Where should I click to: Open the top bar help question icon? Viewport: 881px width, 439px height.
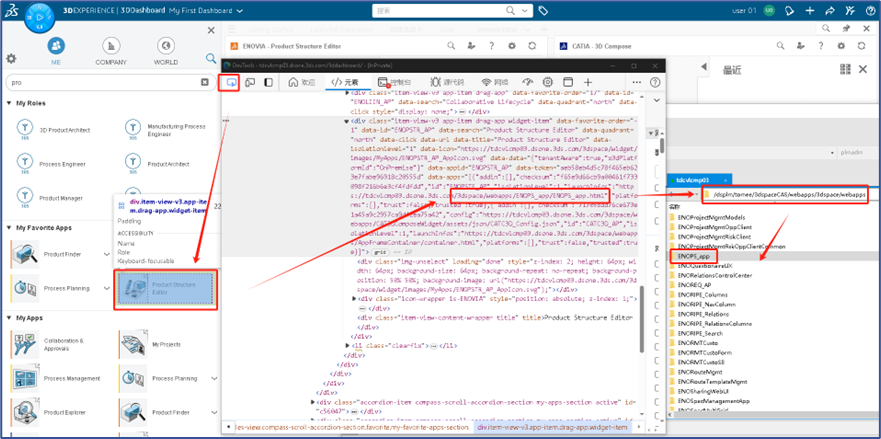tap(869, 11)
